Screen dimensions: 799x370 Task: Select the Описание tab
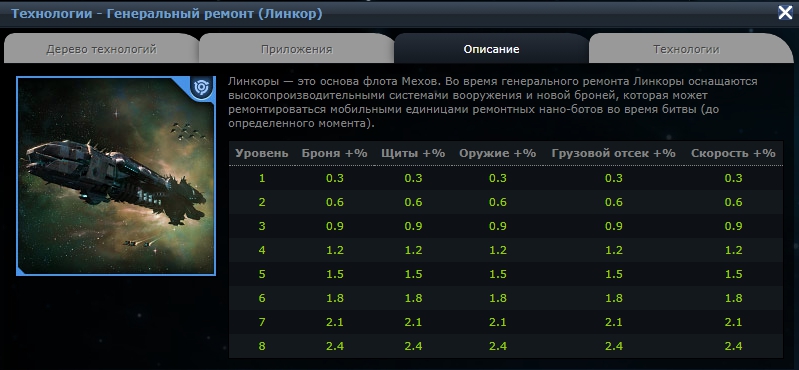[491, 49]
